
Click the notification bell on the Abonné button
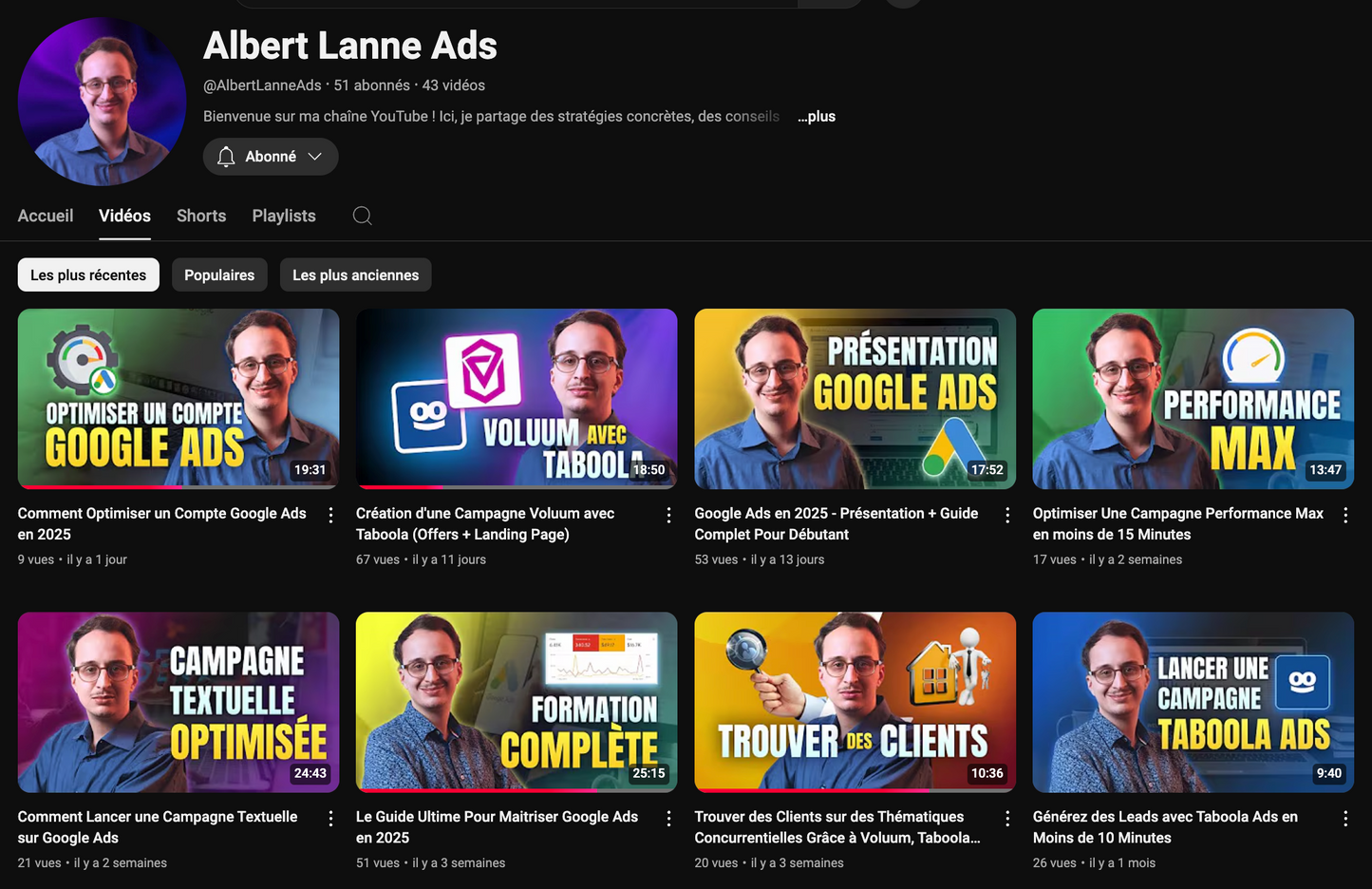tap(227, 156)
